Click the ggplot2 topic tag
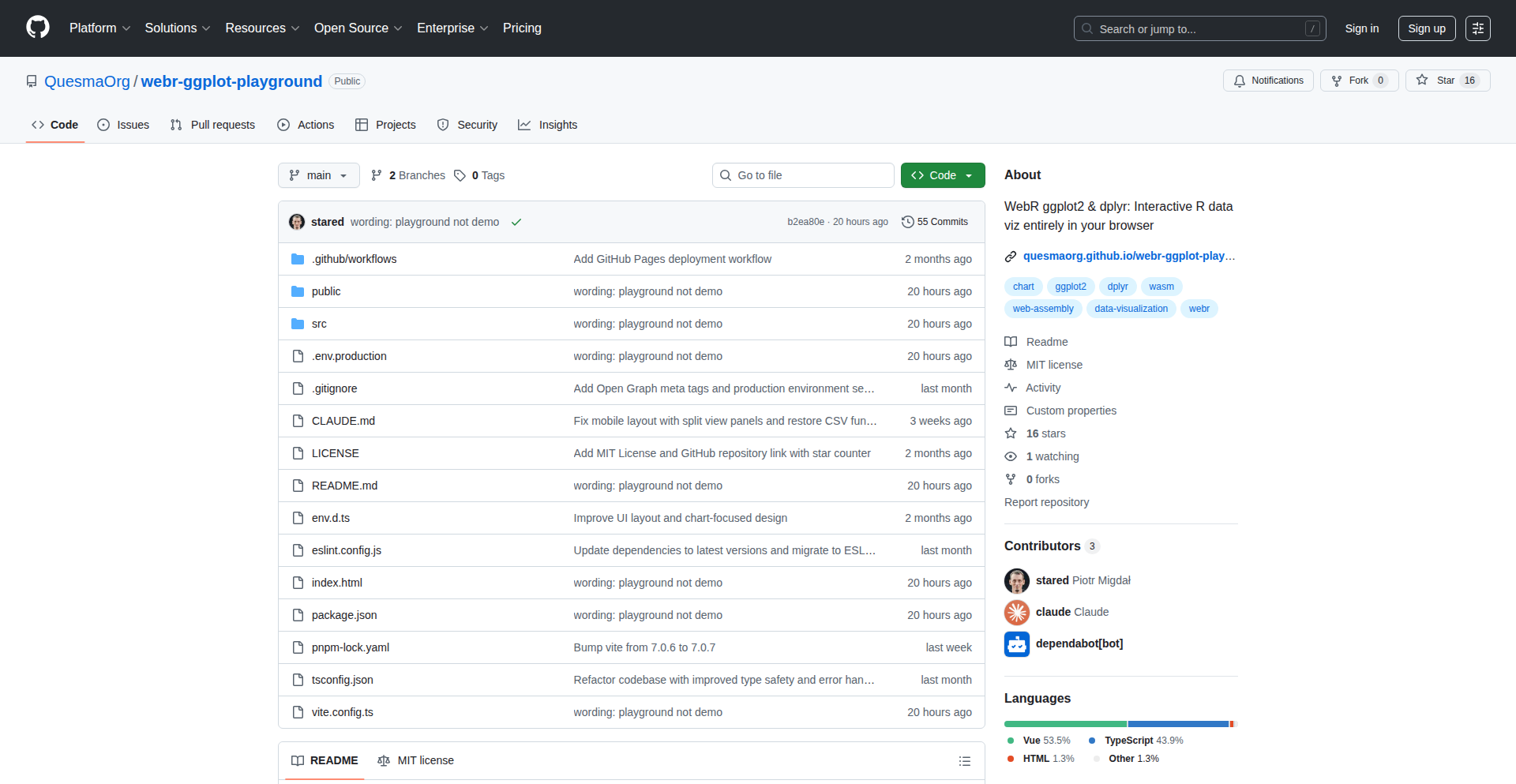This screenshot has width=1516, height=784. click(1071, 287)
